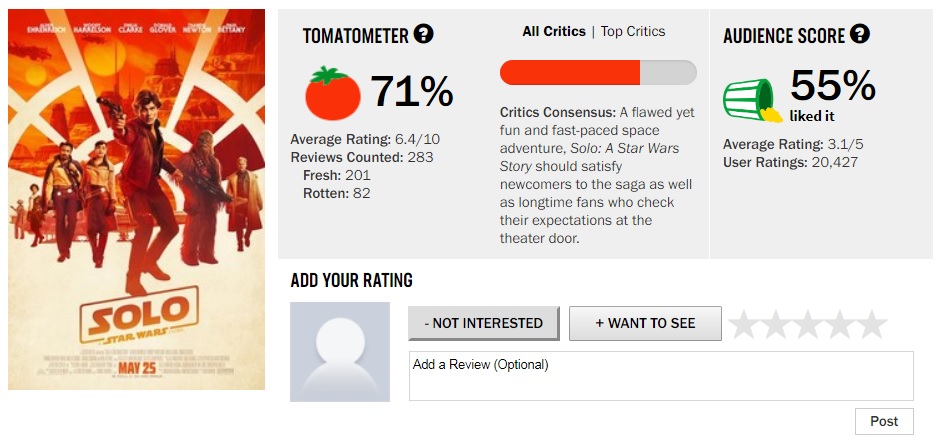This screenshot has width=939, height=440.
Task: Click the red Tomatometer progress bar
Action: click(598, 72)
